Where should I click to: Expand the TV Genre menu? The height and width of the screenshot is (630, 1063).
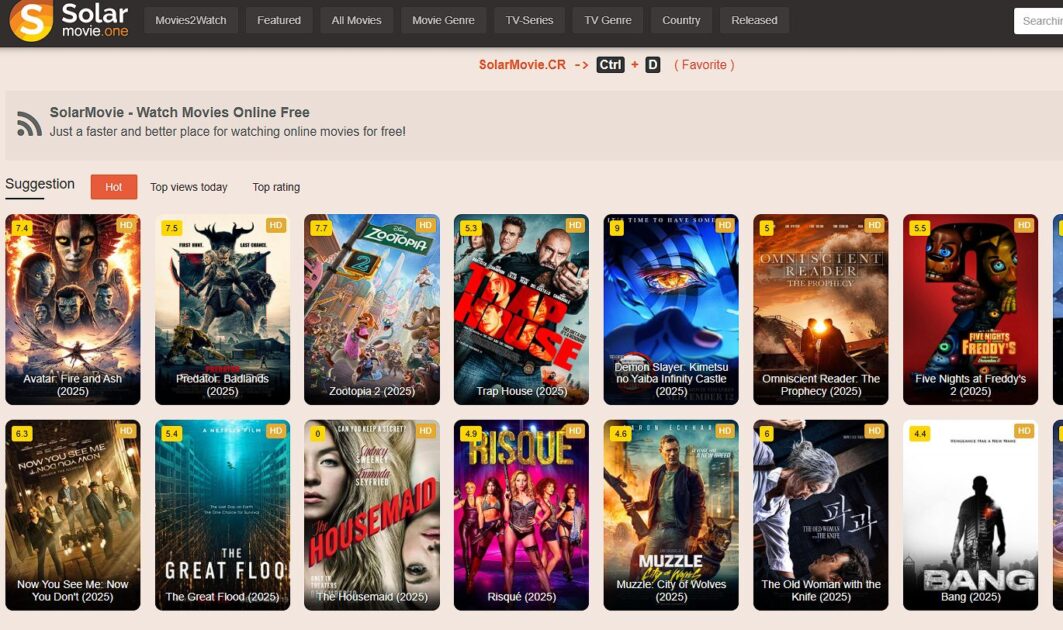pos(608,20)
